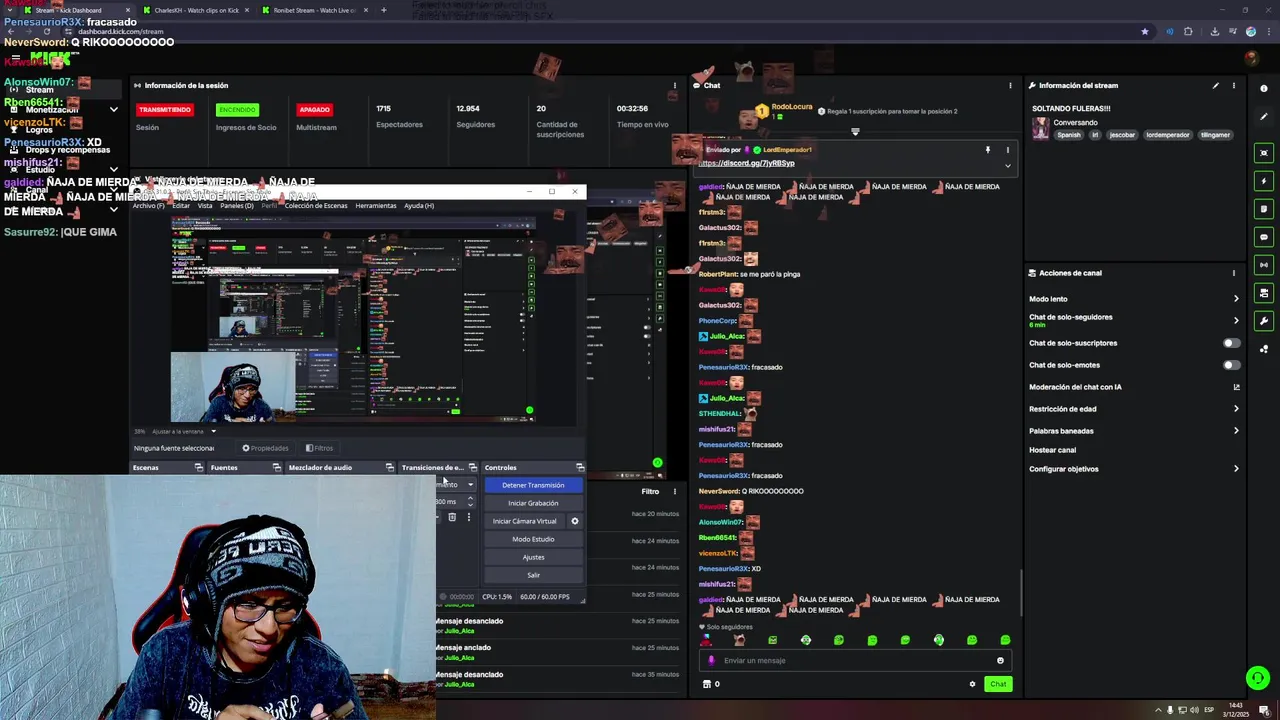The image size is (1280, 720).
Task: Click Detener Transmisión button in OBS
Action: (533, 485)
